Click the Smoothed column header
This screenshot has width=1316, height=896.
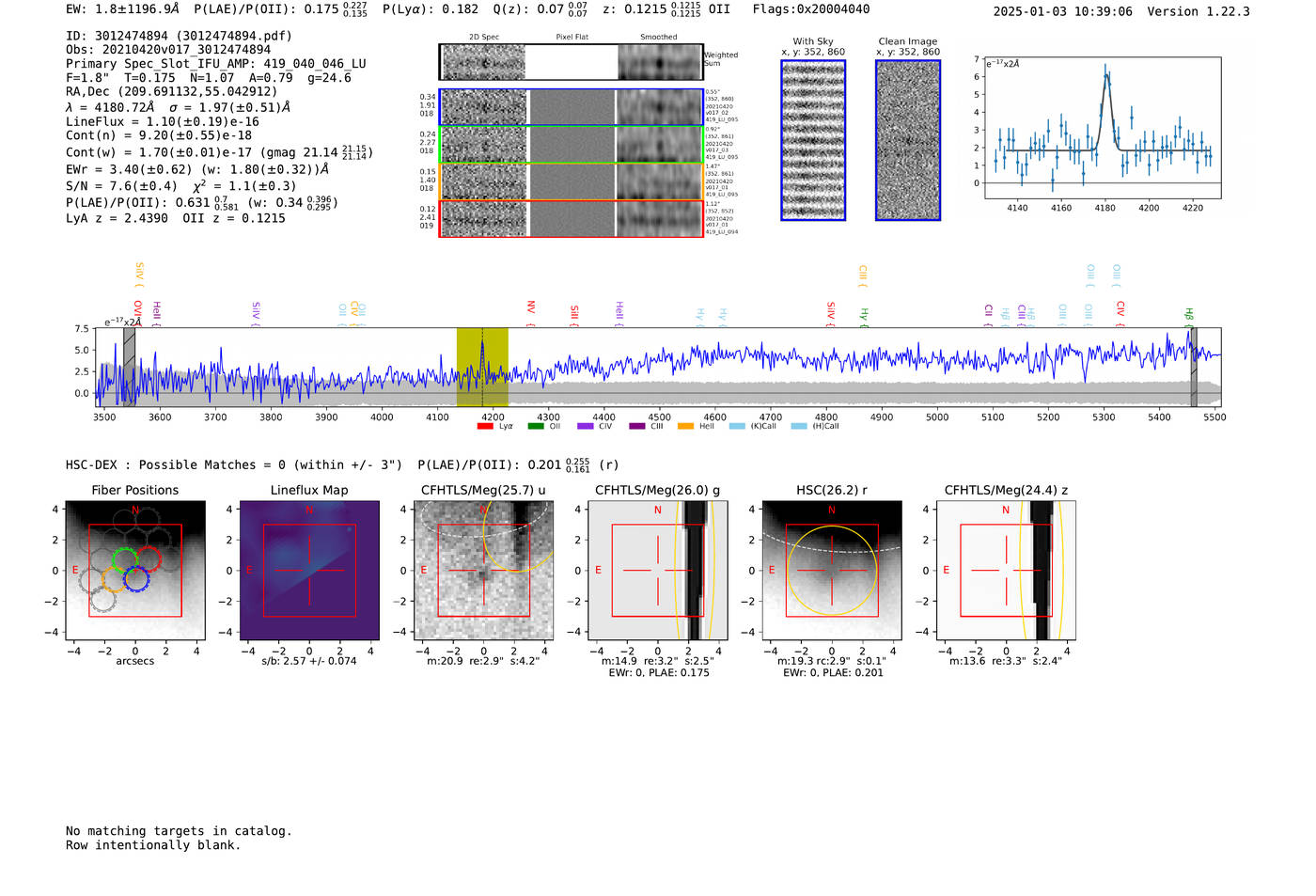[x=659, y=38]
